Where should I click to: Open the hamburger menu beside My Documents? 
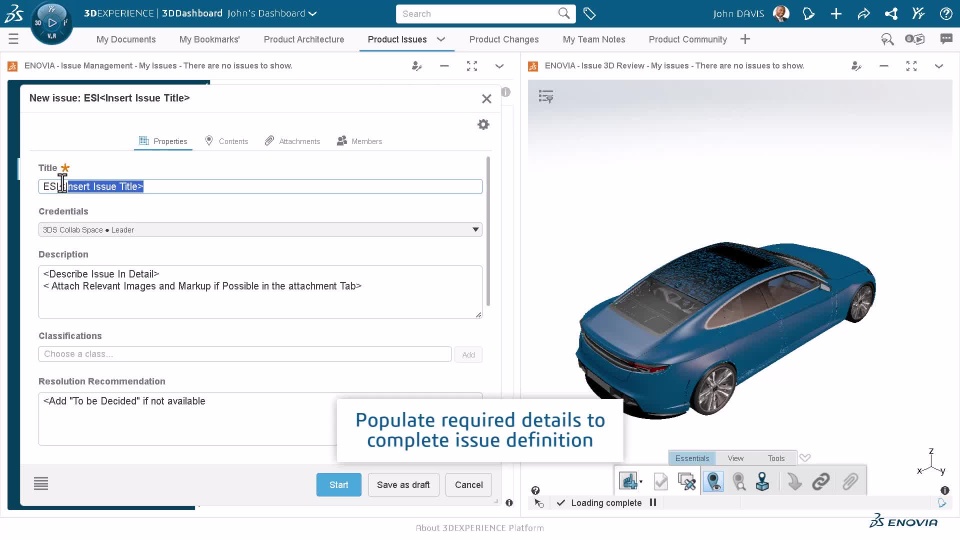tap(13, 39)
